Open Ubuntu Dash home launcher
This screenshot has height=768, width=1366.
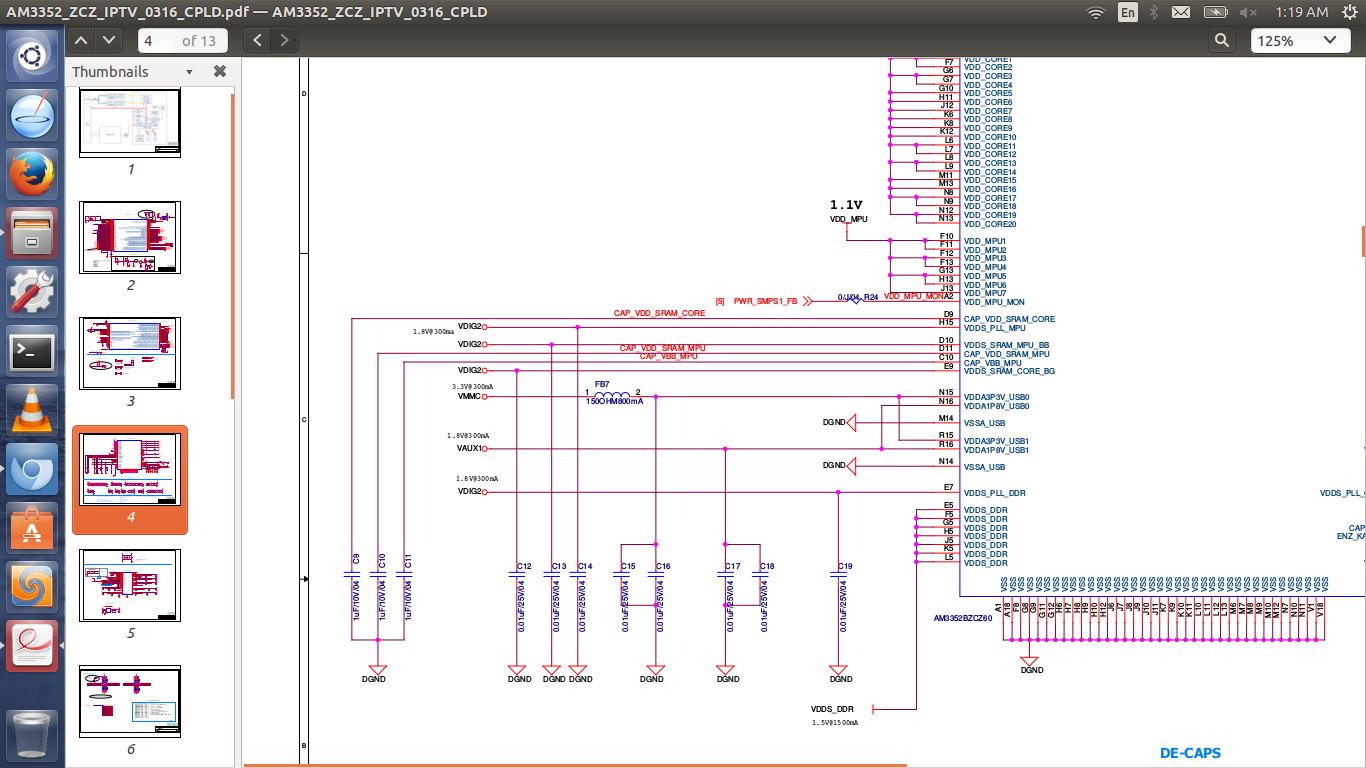(x=32, y=57)
